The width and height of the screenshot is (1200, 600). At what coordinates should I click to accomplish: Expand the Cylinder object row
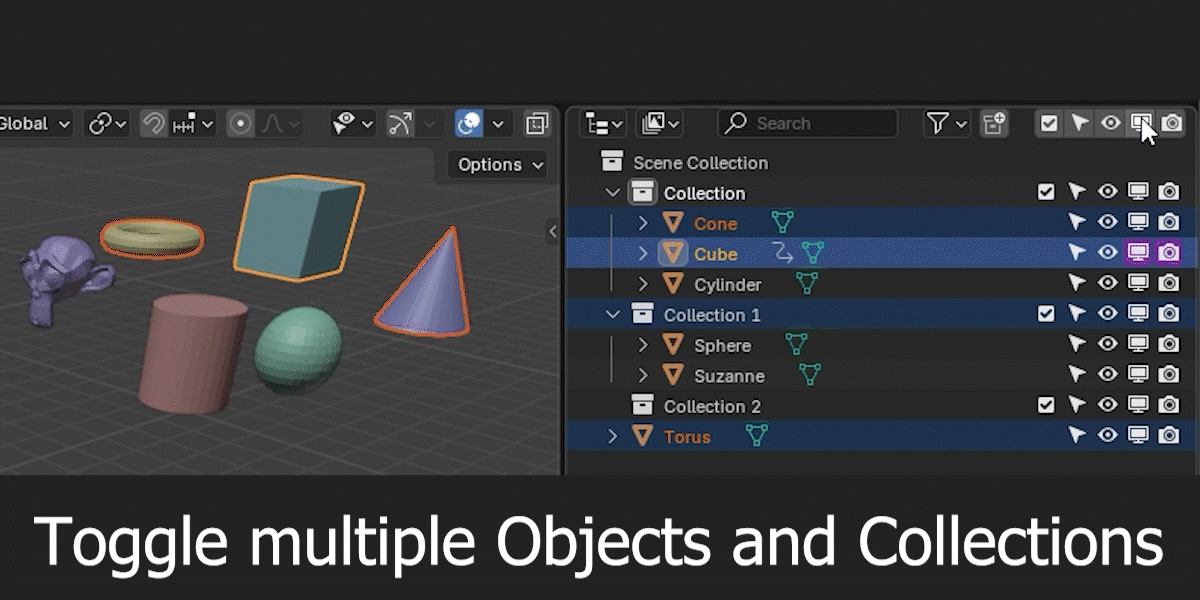point(643,284)
